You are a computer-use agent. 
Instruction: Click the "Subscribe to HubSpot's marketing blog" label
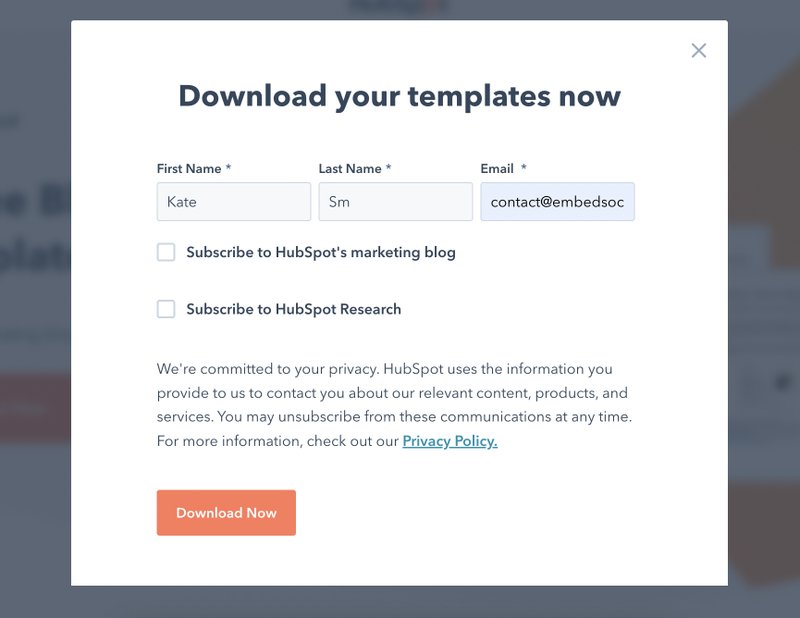tap(320, 253)
